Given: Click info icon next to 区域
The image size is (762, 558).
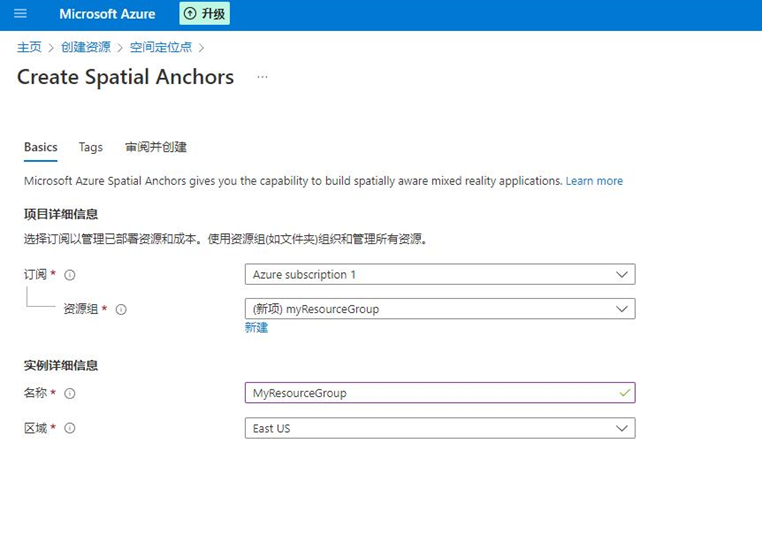Looking at the screenshot, I should (x=70, y=428).
